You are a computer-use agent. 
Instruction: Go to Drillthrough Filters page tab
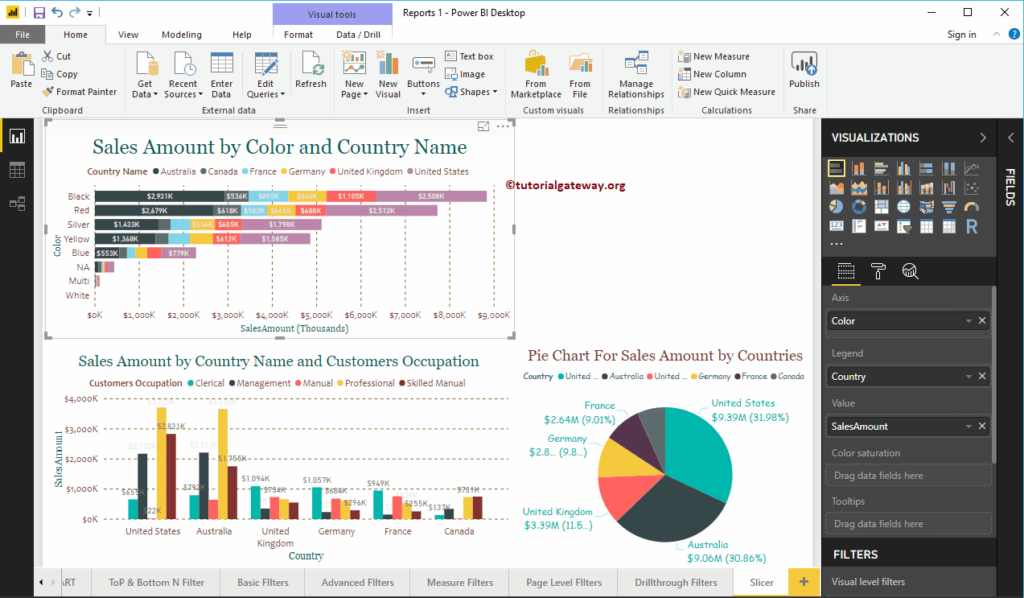[676, 582]
